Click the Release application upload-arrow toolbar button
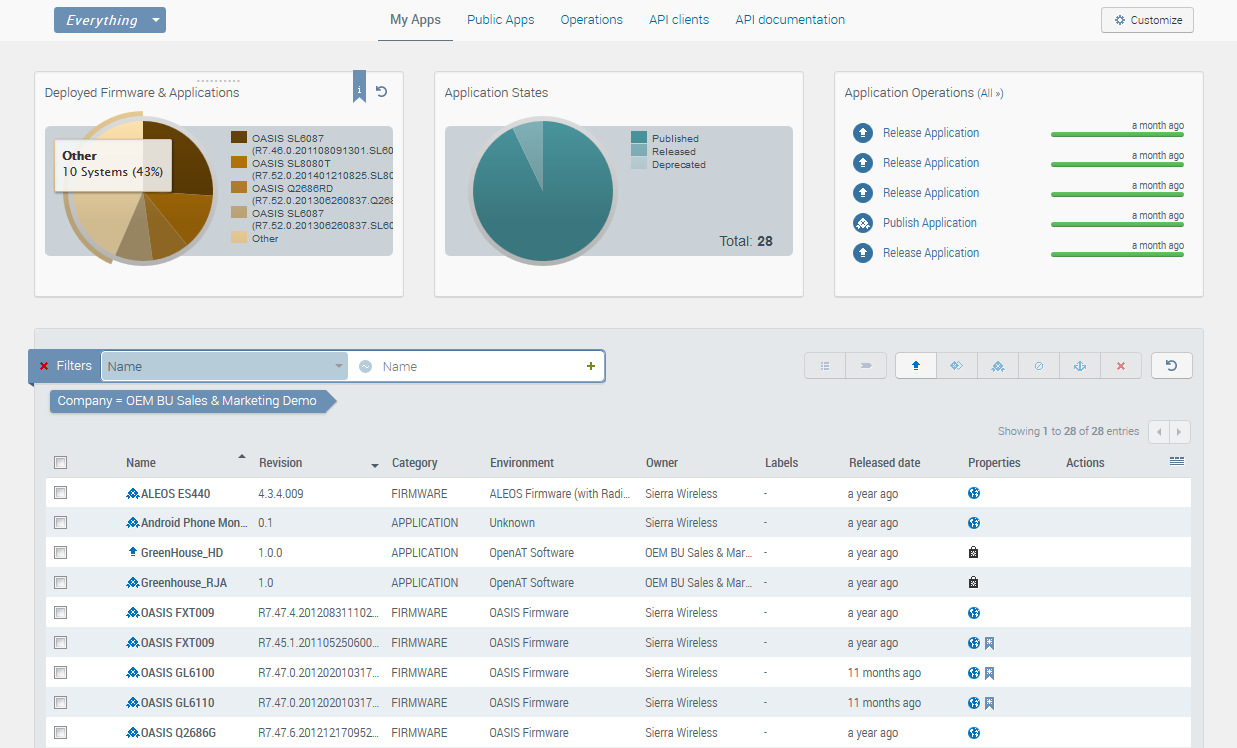The width and height of the screenshot is (1237, 748). 915,366
